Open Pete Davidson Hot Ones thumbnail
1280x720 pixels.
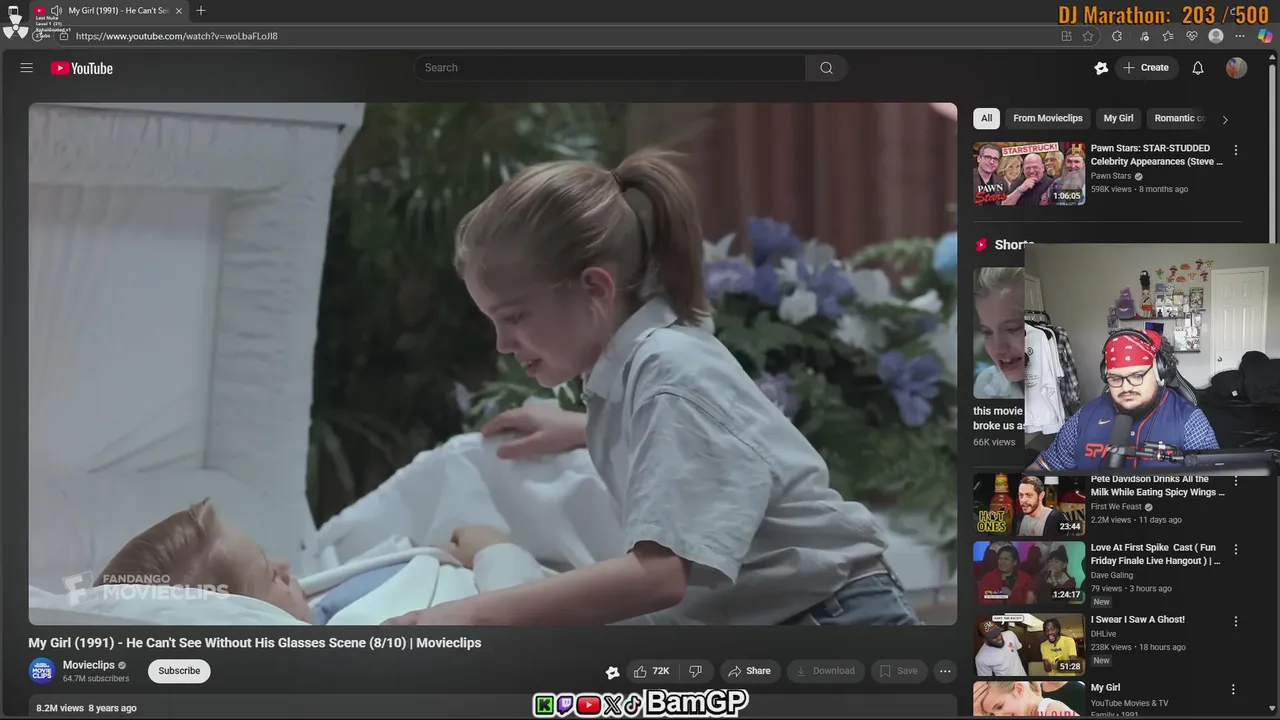tap(1029, 505)
